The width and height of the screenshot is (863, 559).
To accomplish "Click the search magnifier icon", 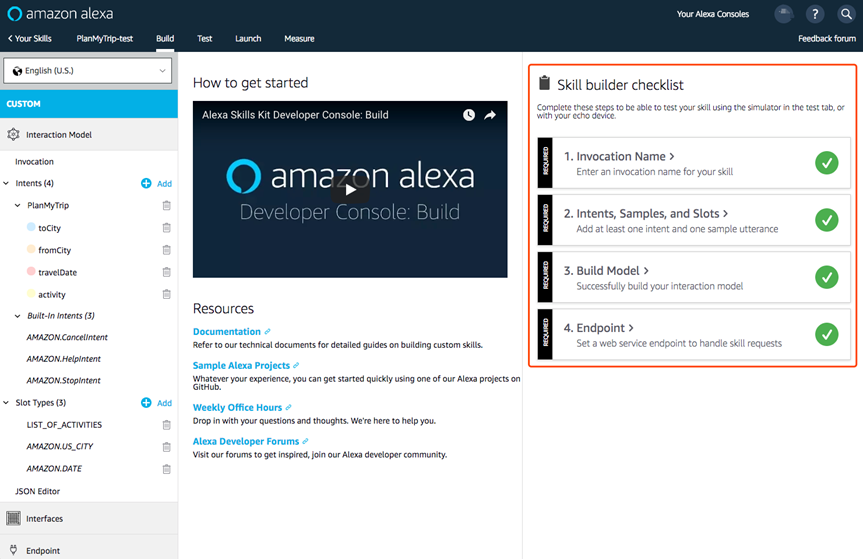I will [846, 14].
